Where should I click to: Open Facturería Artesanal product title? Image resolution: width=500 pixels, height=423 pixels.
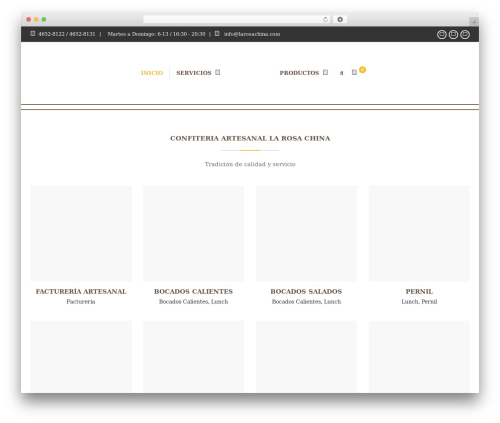click(81, 291)
